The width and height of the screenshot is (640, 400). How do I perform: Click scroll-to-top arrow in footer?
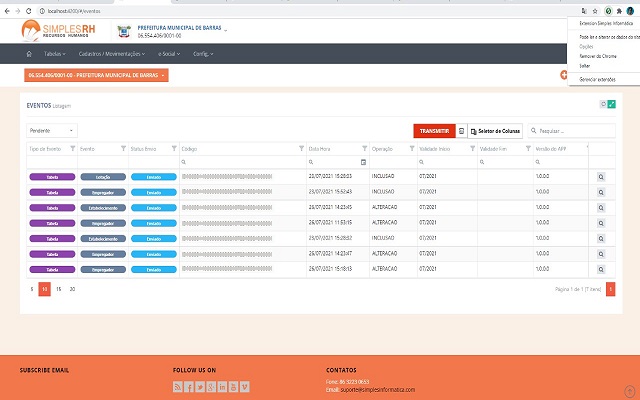pos(630,391)
